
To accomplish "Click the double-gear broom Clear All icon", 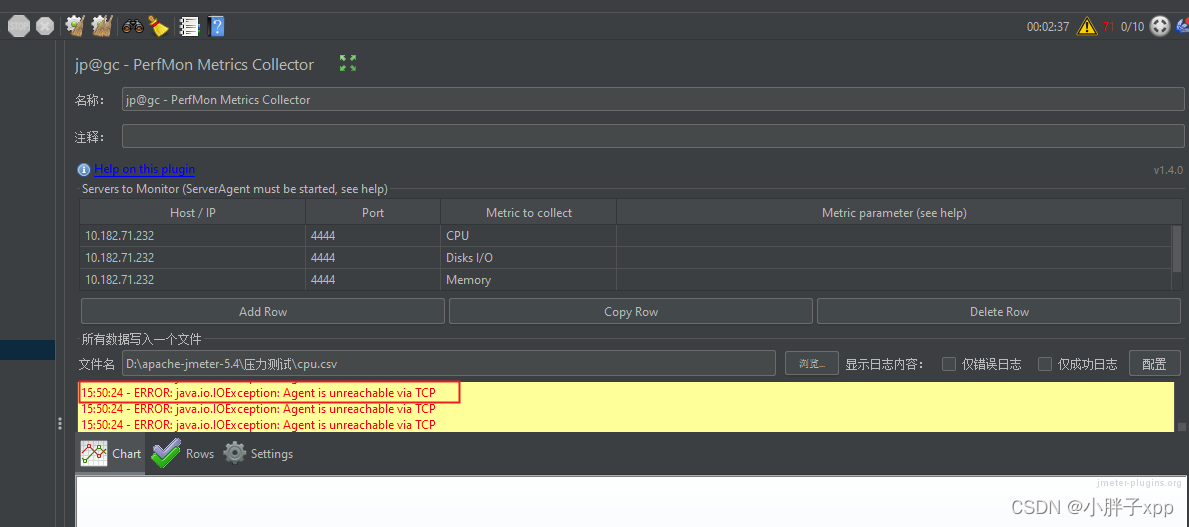I will pos(102,26).
